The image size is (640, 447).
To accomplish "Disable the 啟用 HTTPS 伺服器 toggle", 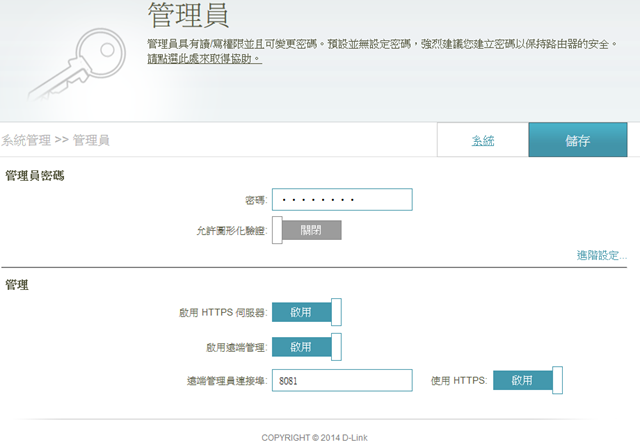I will tap(307, 312).
